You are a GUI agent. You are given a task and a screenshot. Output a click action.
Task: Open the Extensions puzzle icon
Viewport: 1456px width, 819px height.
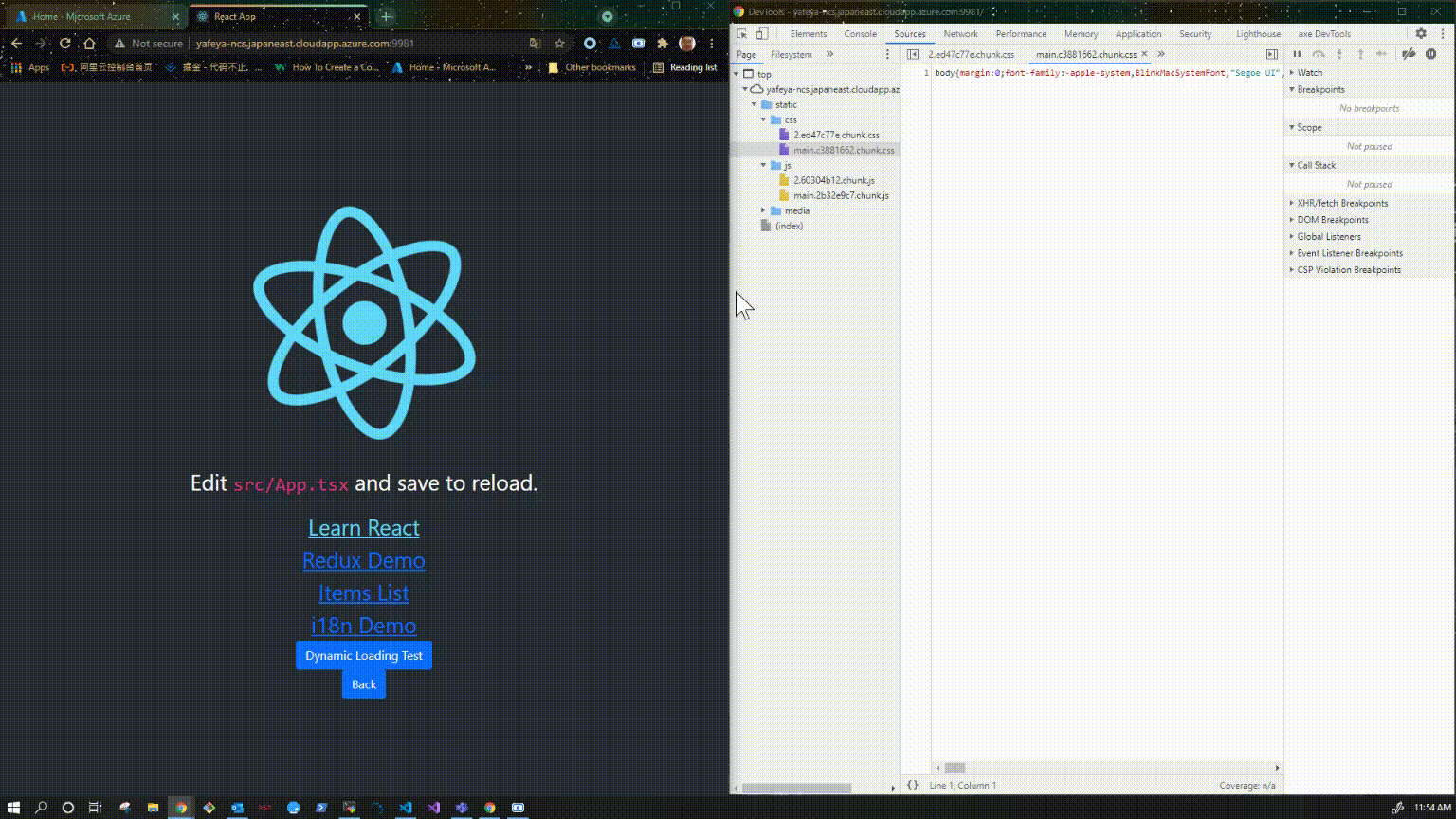pyautogui.click(x=663, y=43)
